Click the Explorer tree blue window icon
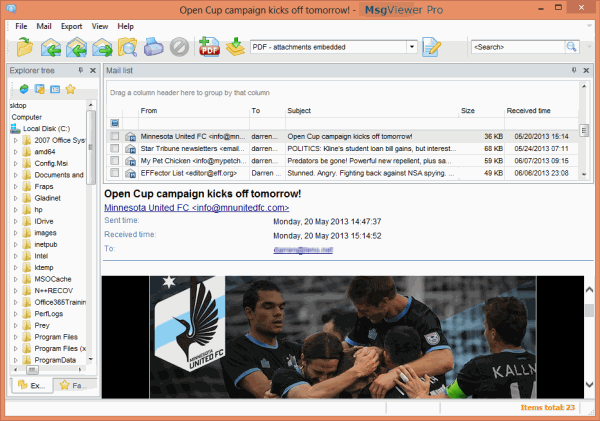 coord(55,89)
